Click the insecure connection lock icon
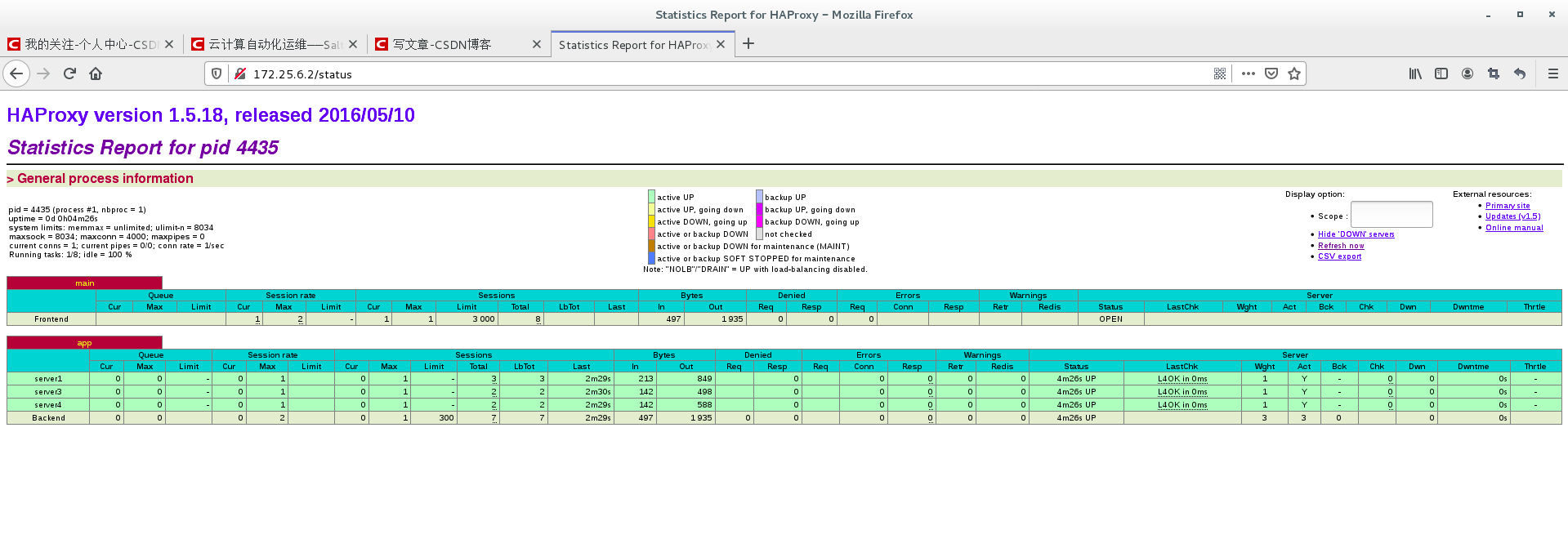1568x539 pixels. 240,73
